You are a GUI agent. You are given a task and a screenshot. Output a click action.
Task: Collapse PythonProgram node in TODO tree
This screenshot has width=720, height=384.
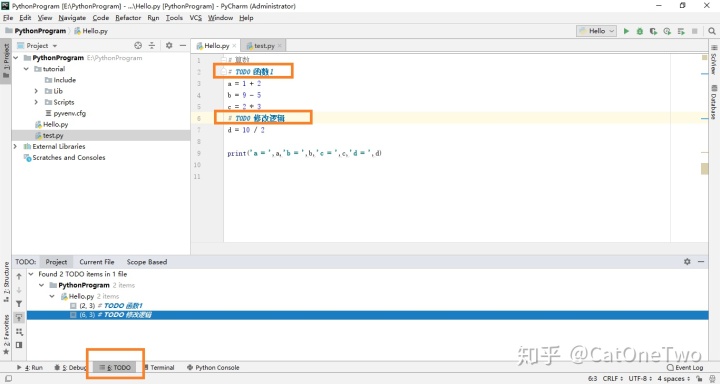(x=41, y=285)
